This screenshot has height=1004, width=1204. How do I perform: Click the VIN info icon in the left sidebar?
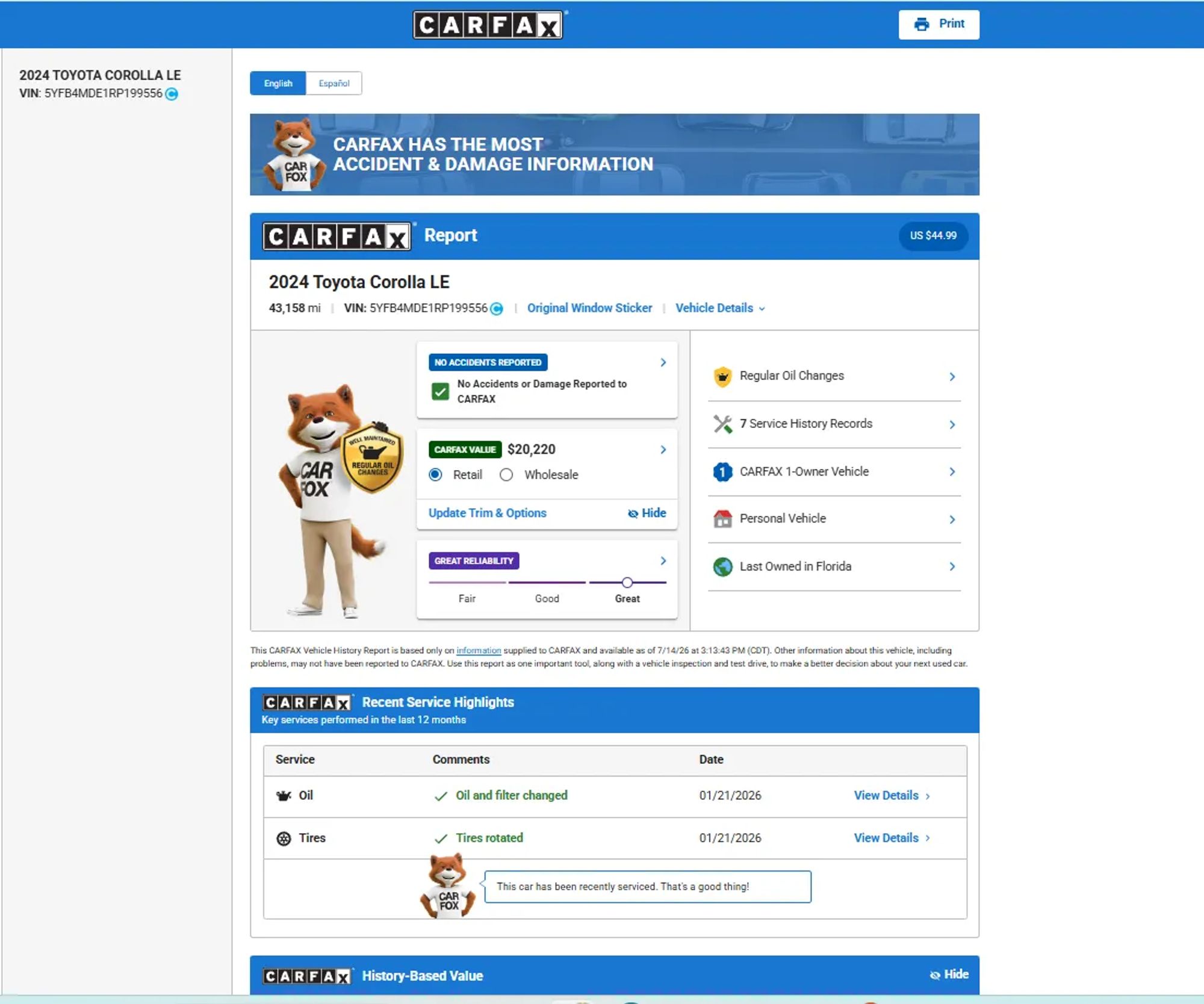172,94
